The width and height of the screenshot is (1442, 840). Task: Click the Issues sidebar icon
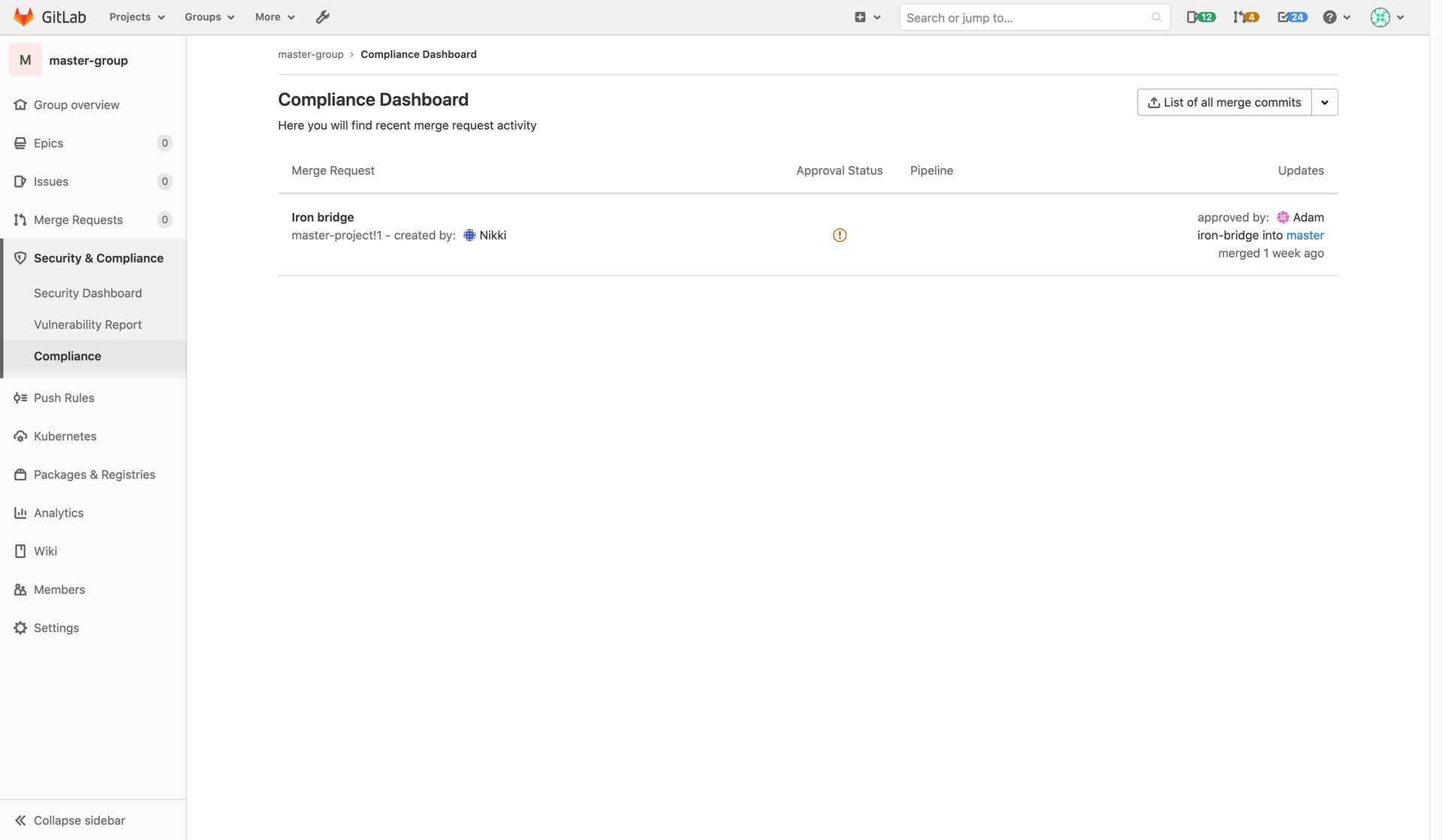click(x=20, y=181)
